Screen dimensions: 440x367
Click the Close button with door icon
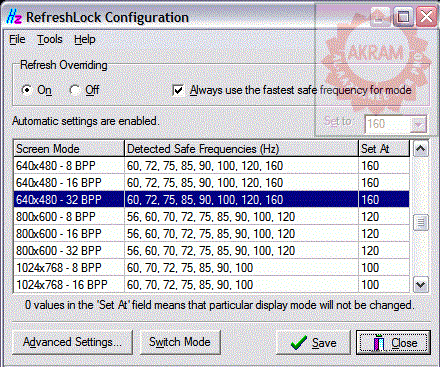coord(393,342)
